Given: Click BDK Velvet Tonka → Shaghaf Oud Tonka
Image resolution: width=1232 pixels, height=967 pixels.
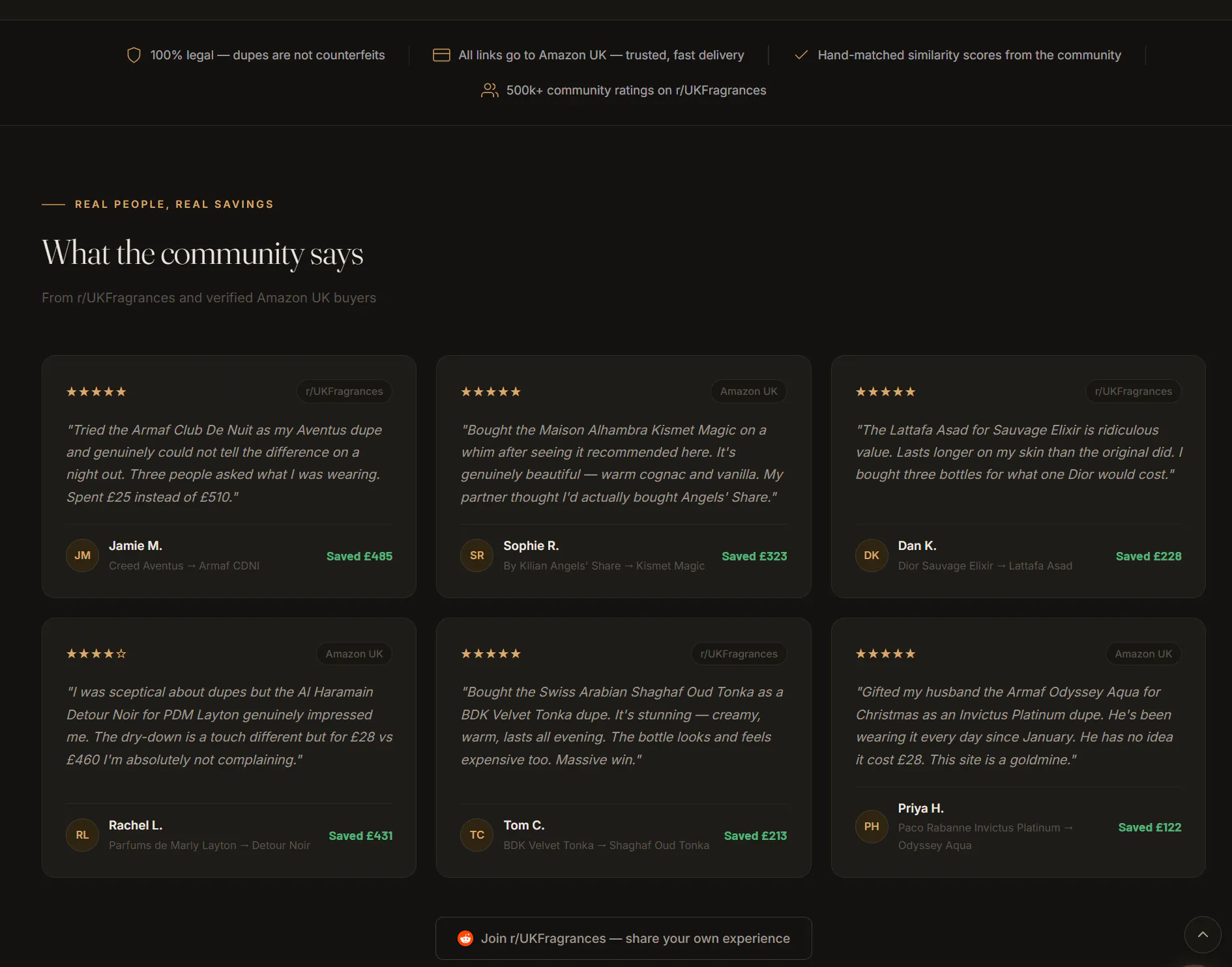Looking at the screenshot, I should tap(606, 846).
